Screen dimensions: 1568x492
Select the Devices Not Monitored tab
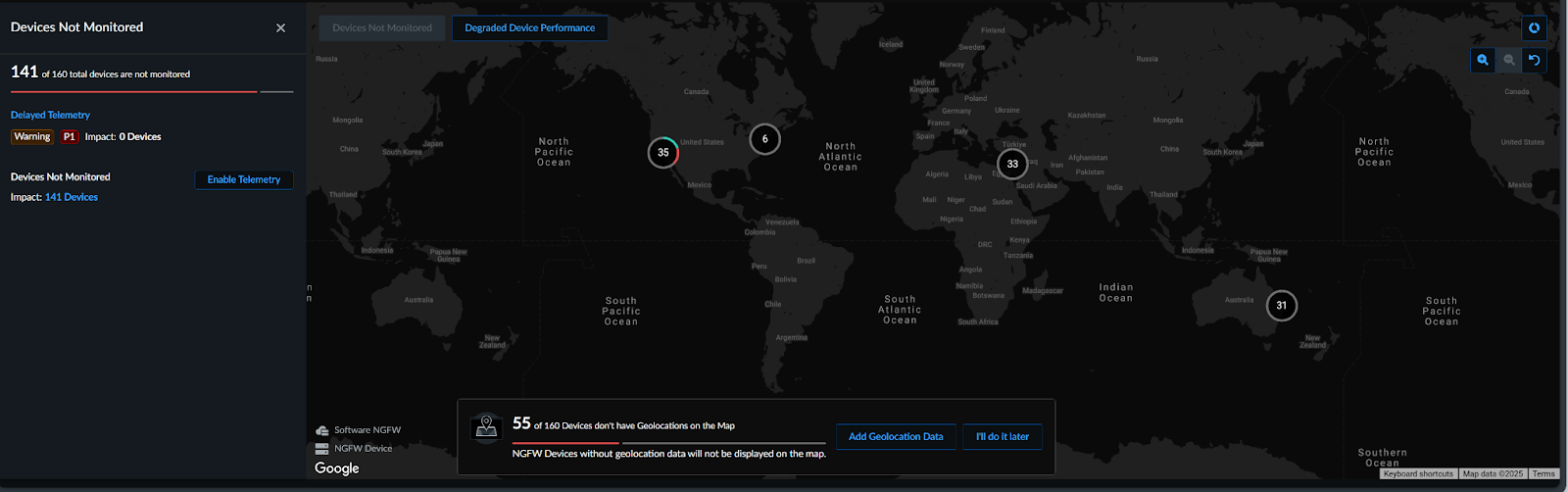tap(382, 28)
